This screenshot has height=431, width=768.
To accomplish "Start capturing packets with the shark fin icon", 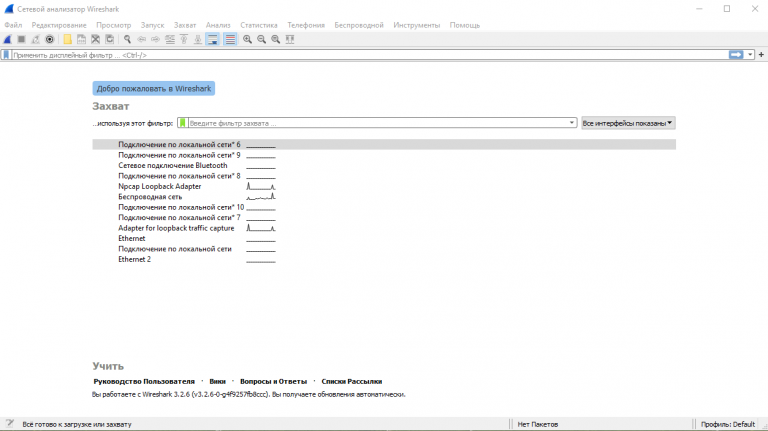I will tap(7, 39).
